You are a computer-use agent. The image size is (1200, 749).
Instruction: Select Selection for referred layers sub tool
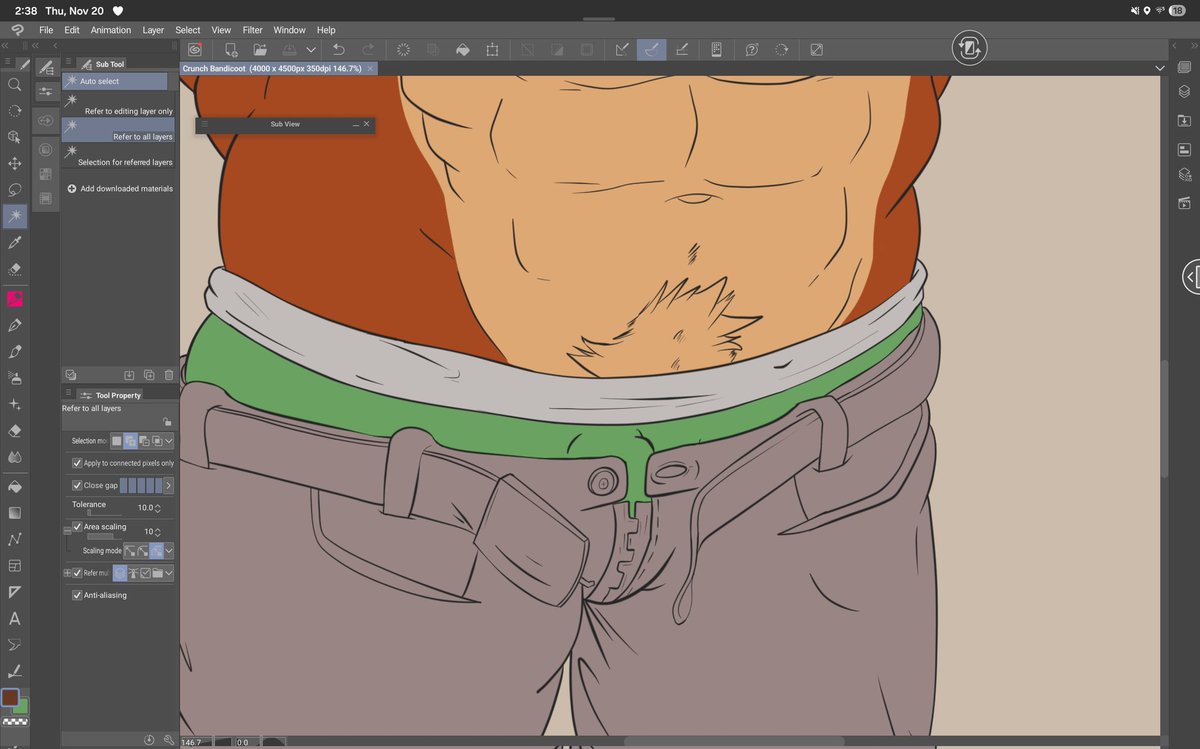(x=118, y=156)
